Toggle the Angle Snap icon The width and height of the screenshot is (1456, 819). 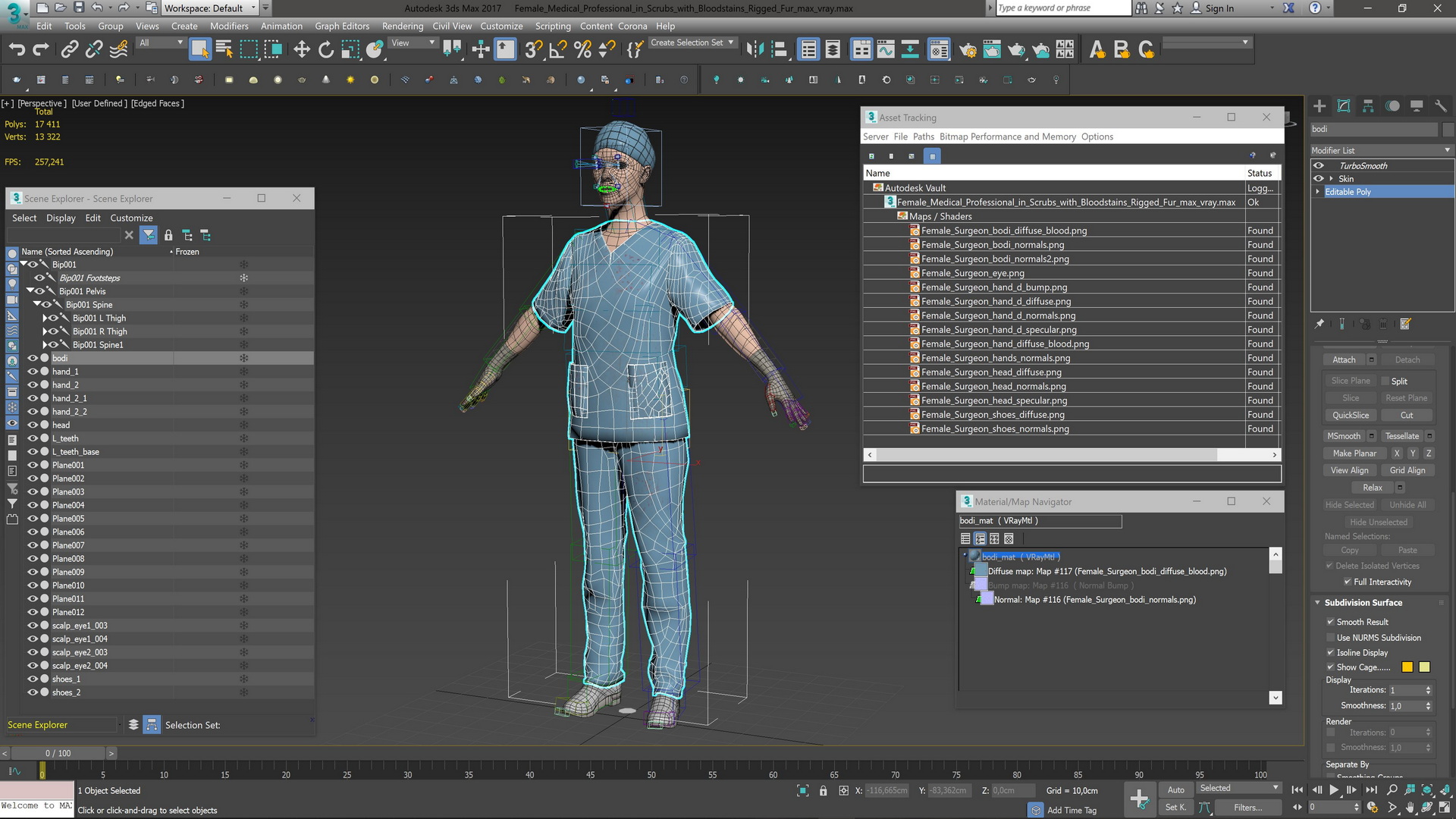click(557, 50)
